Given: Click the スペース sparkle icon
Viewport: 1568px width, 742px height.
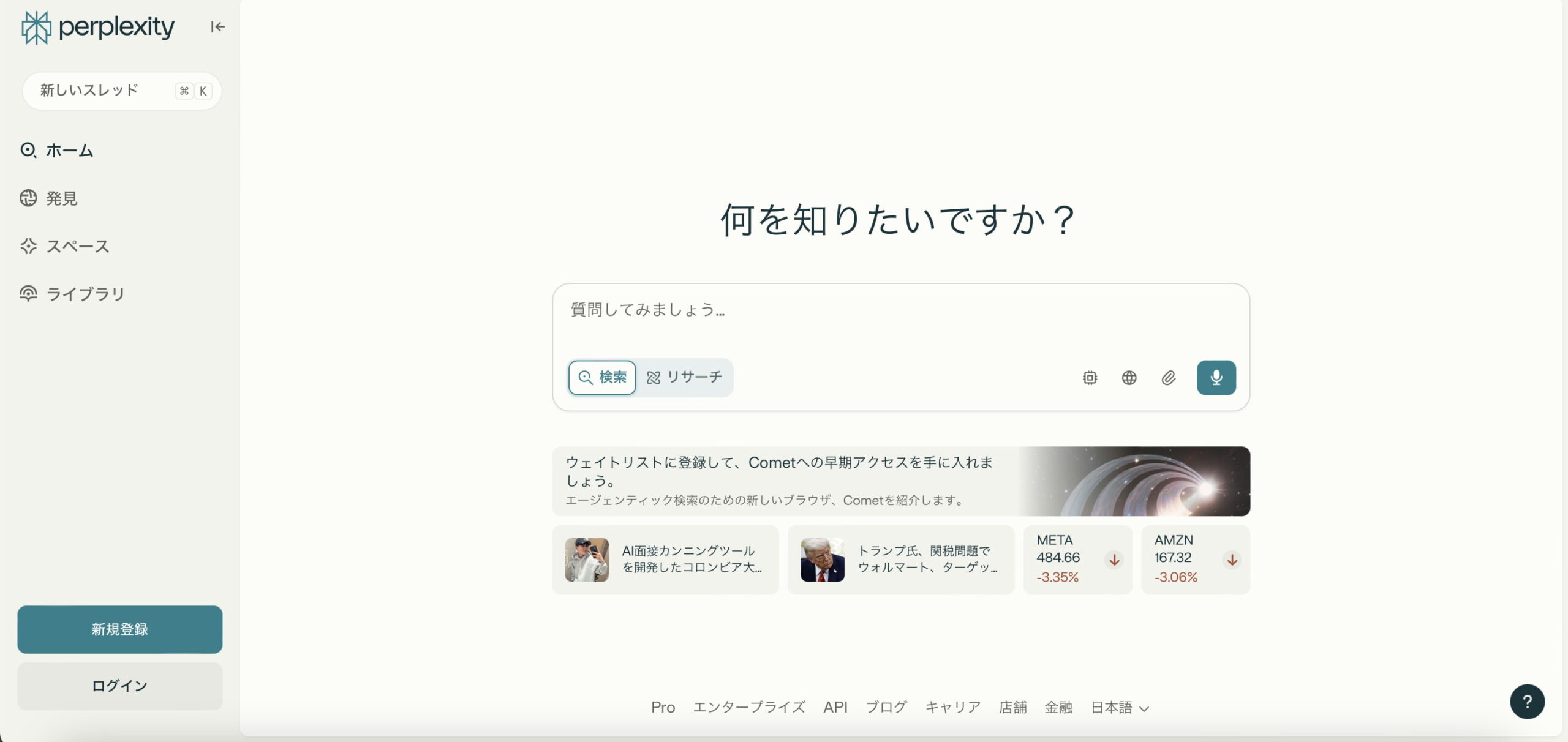Looking at the screenshot, I should (28, 246).
